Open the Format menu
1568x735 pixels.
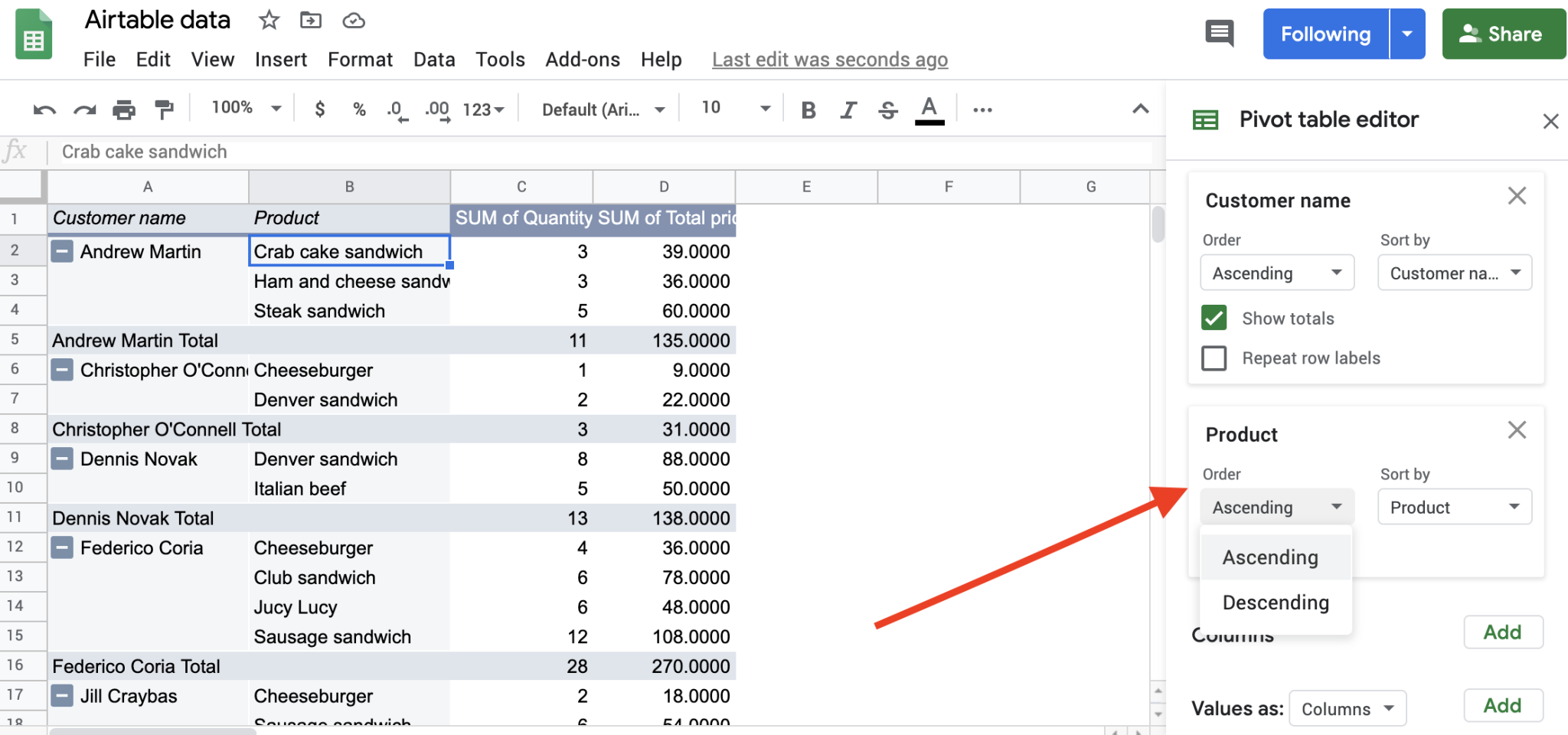point(360,59)
